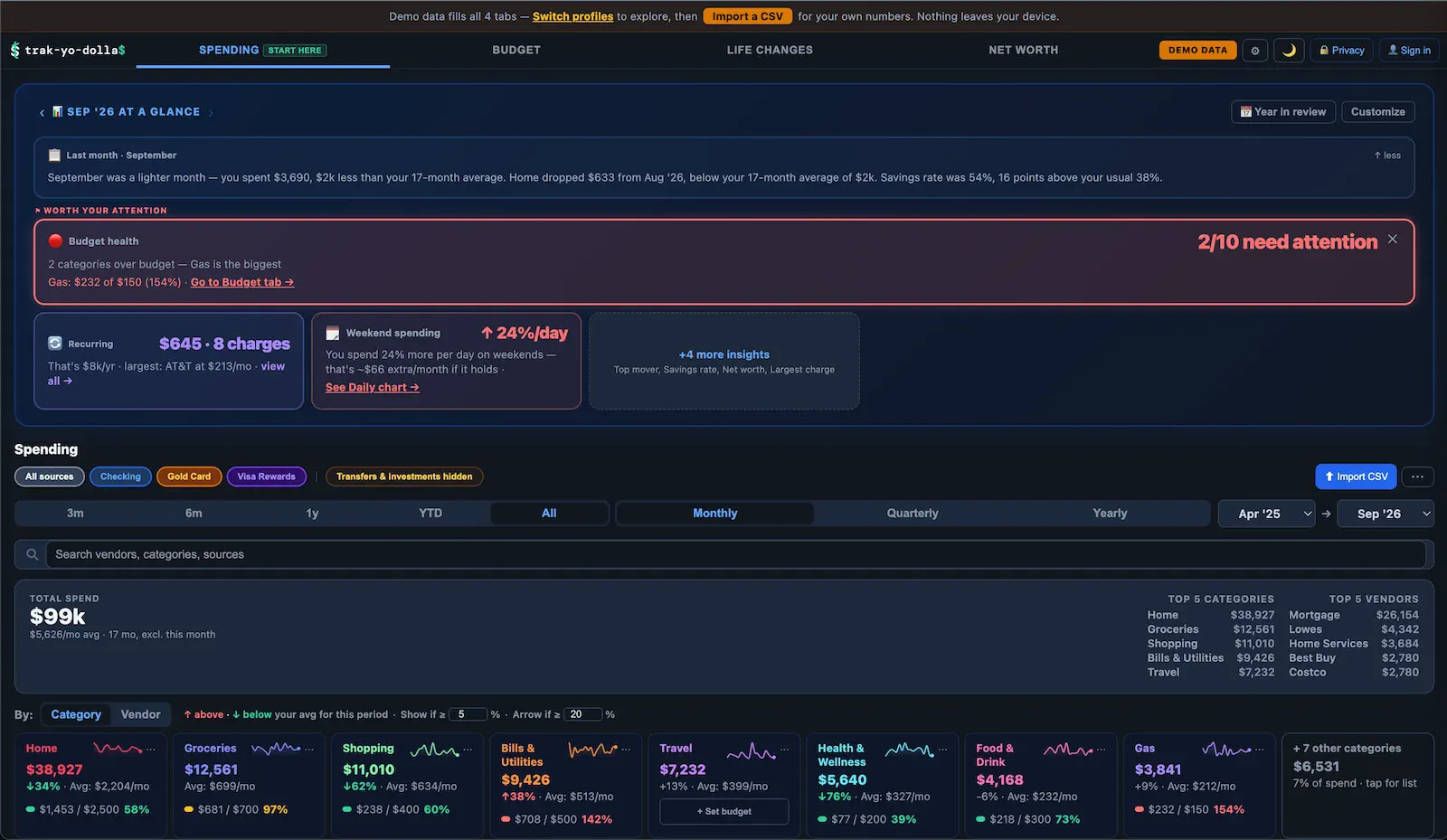Click the Year in review button

coord(1283,112)
